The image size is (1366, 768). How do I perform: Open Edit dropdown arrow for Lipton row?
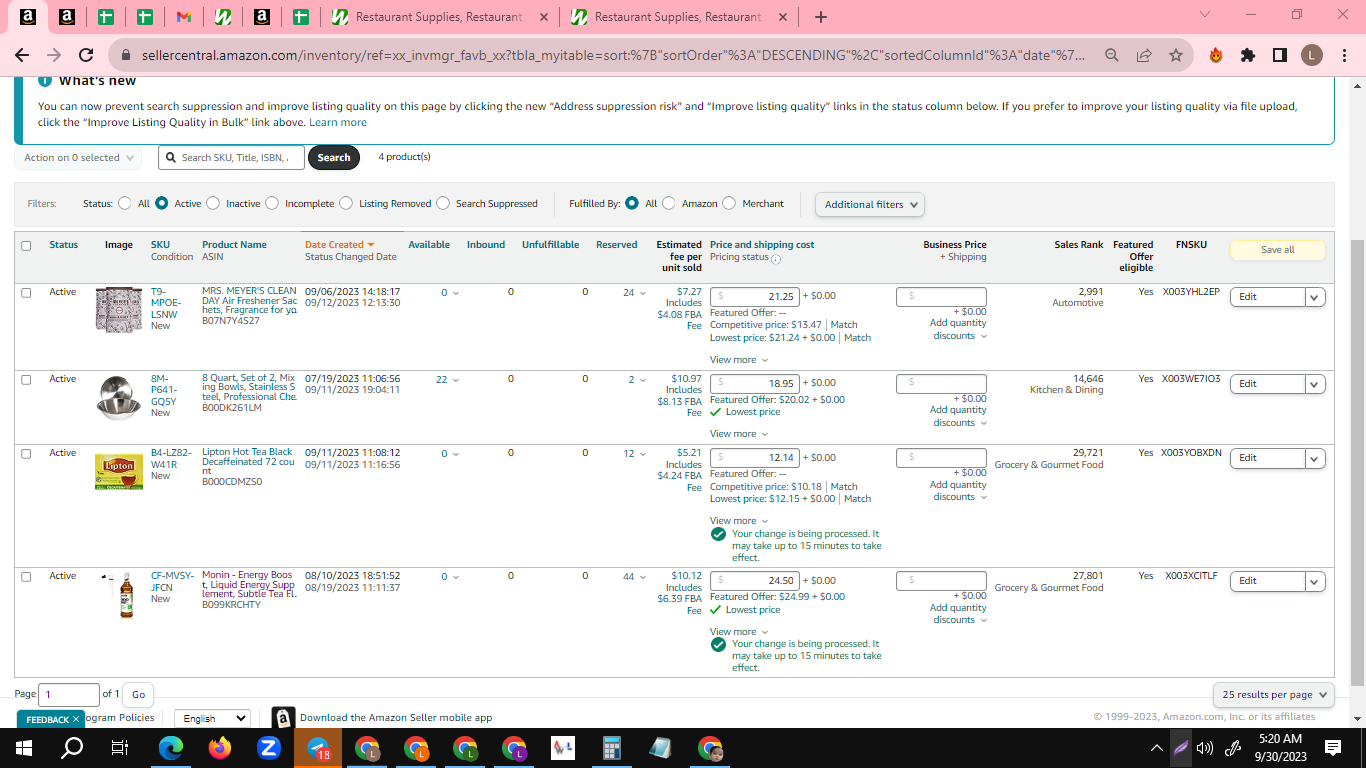pos(1315,458)
